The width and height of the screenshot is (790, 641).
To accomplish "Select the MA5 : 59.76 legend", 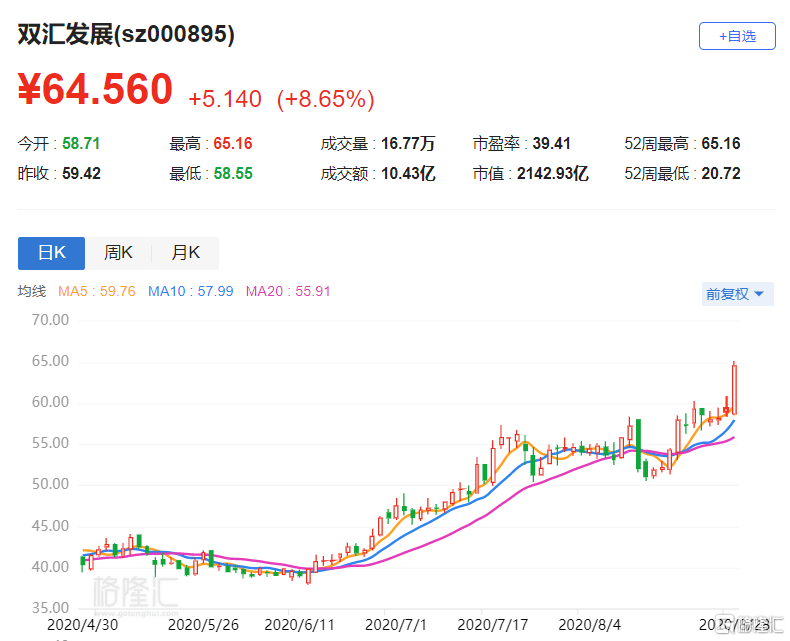I will point(97,291).
